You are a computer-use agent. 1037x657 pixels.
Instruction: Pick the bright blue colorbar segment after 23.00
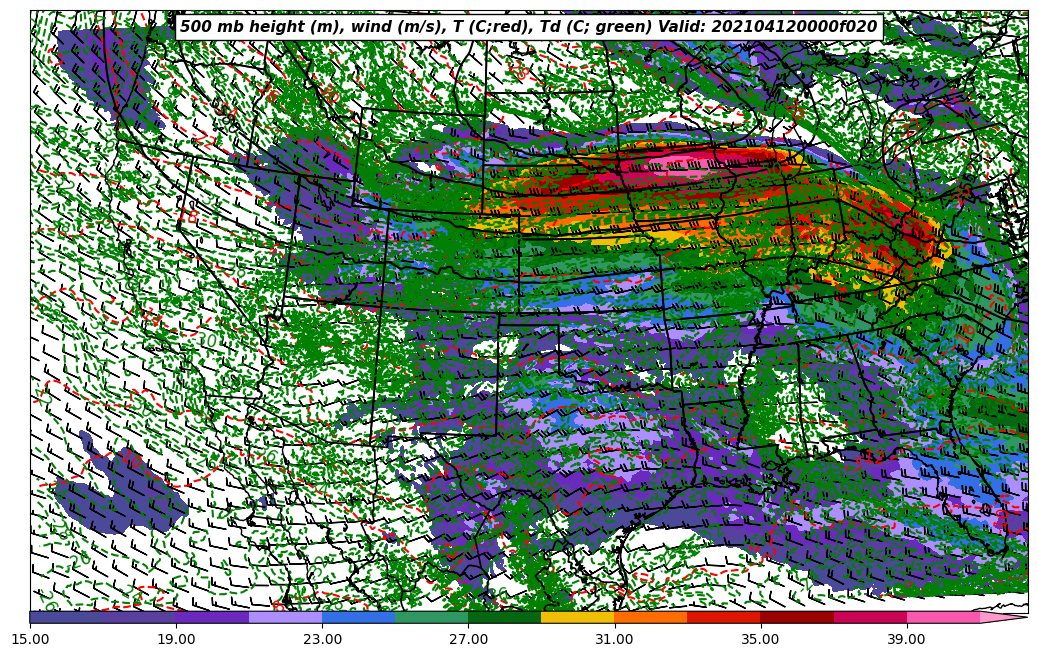[358, 617]
